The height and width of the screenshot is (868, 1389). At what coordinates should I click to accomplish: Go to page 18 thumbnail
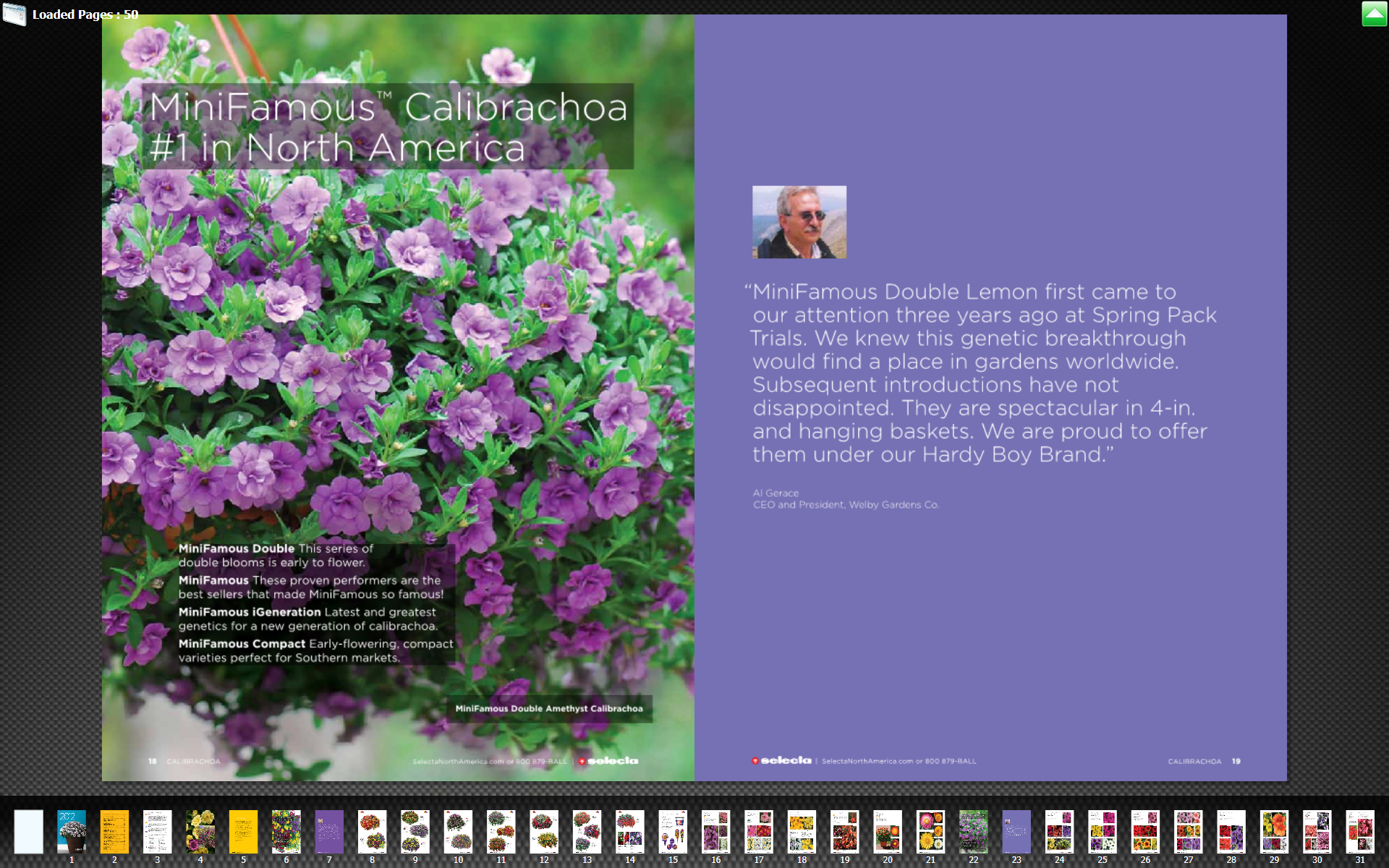pos(802,832)
